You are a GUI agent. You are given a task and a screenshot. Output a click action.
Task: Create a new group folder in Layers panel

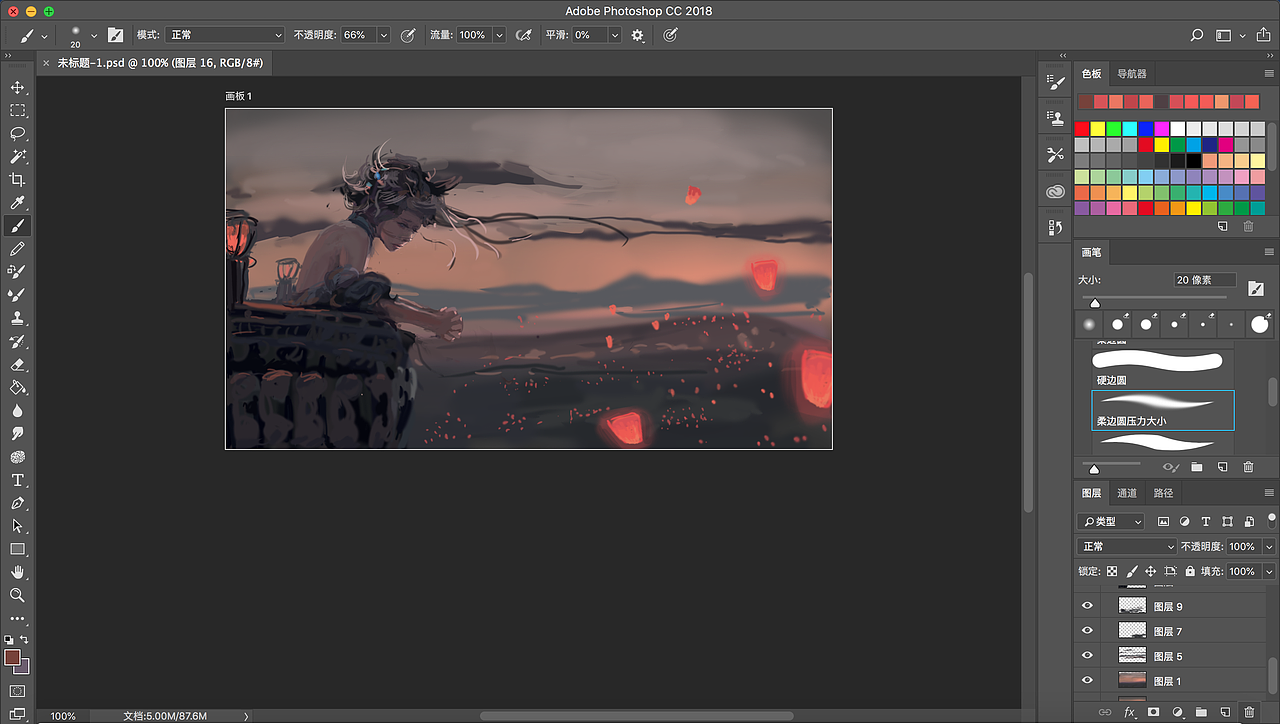click(1201, 712)
